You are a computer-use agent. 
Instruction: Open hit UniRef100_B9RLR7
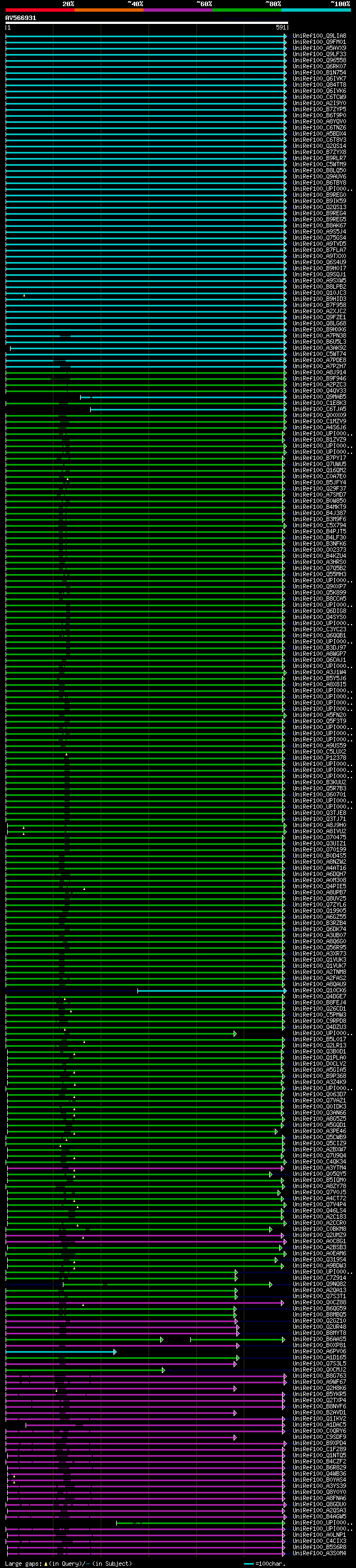[319, 159]
